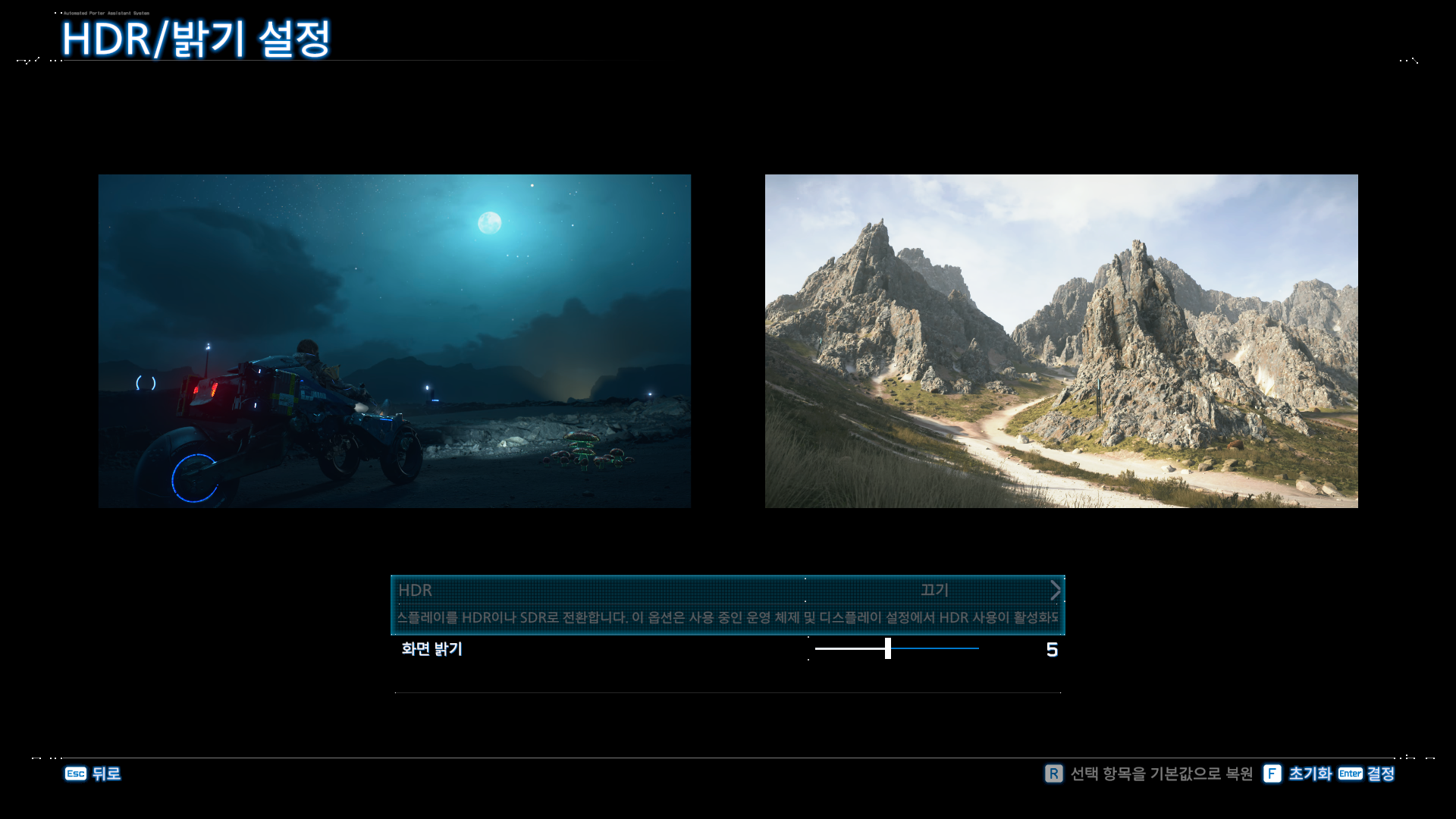Advance HDR option with right chevron

tap(1055, 590)
